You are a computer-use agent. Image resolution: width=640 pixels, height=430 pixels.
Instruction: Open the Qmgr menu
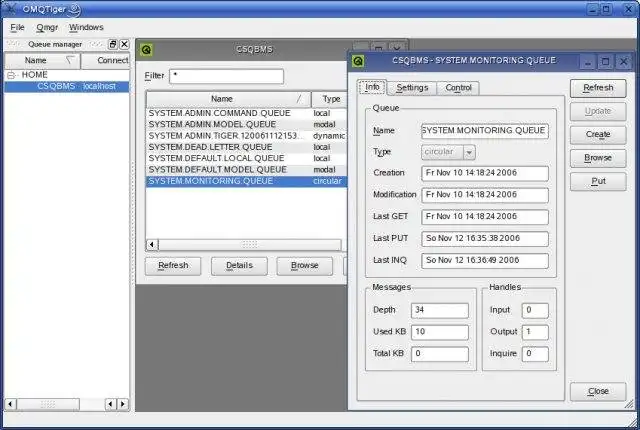pos(47,27)
